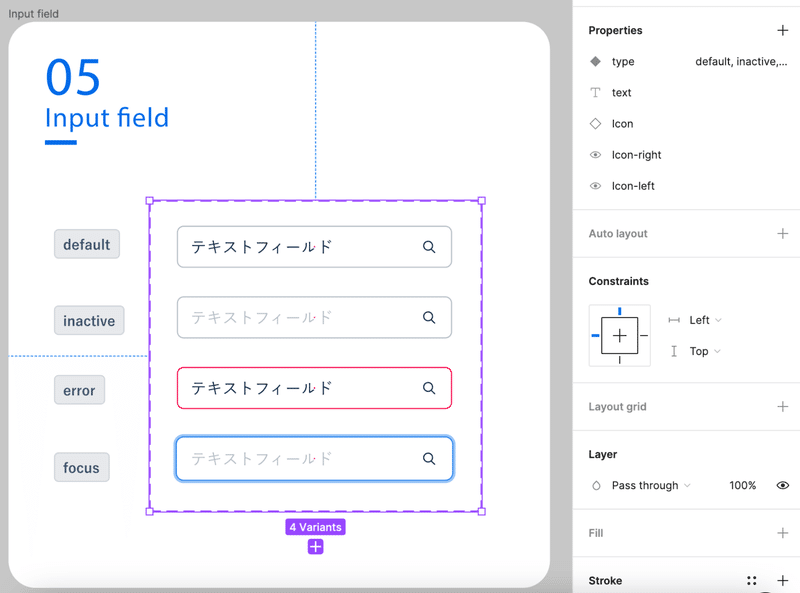Open the stroke styles four-dot icon
The width and height of the screenshot is (800, 593).
click(751, 580)
